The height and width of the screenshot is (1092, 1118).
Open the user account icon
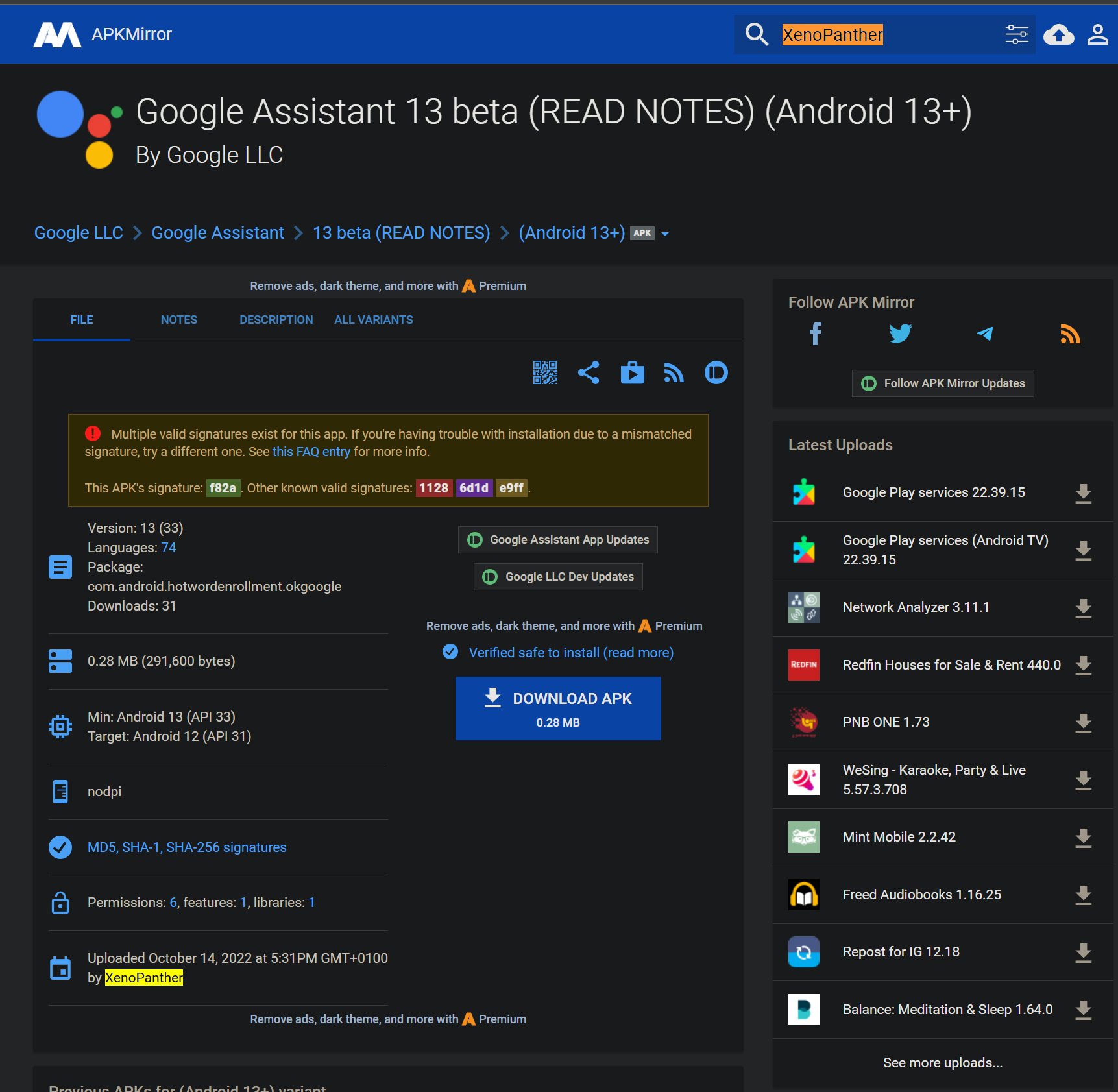(1097, 34)
